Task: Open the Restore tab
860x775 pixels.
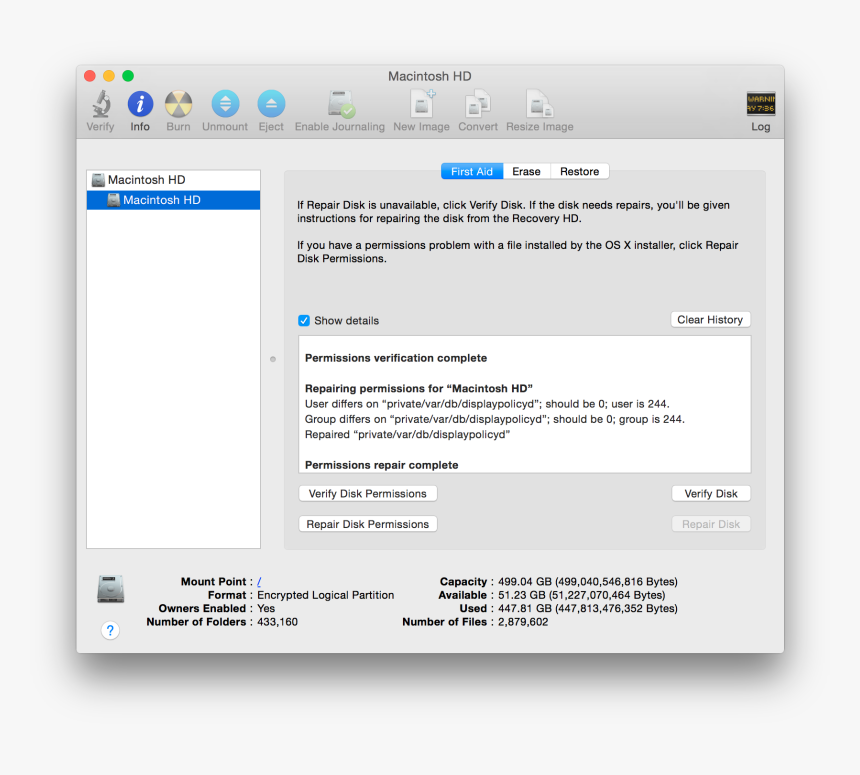Action: (579, 170)
